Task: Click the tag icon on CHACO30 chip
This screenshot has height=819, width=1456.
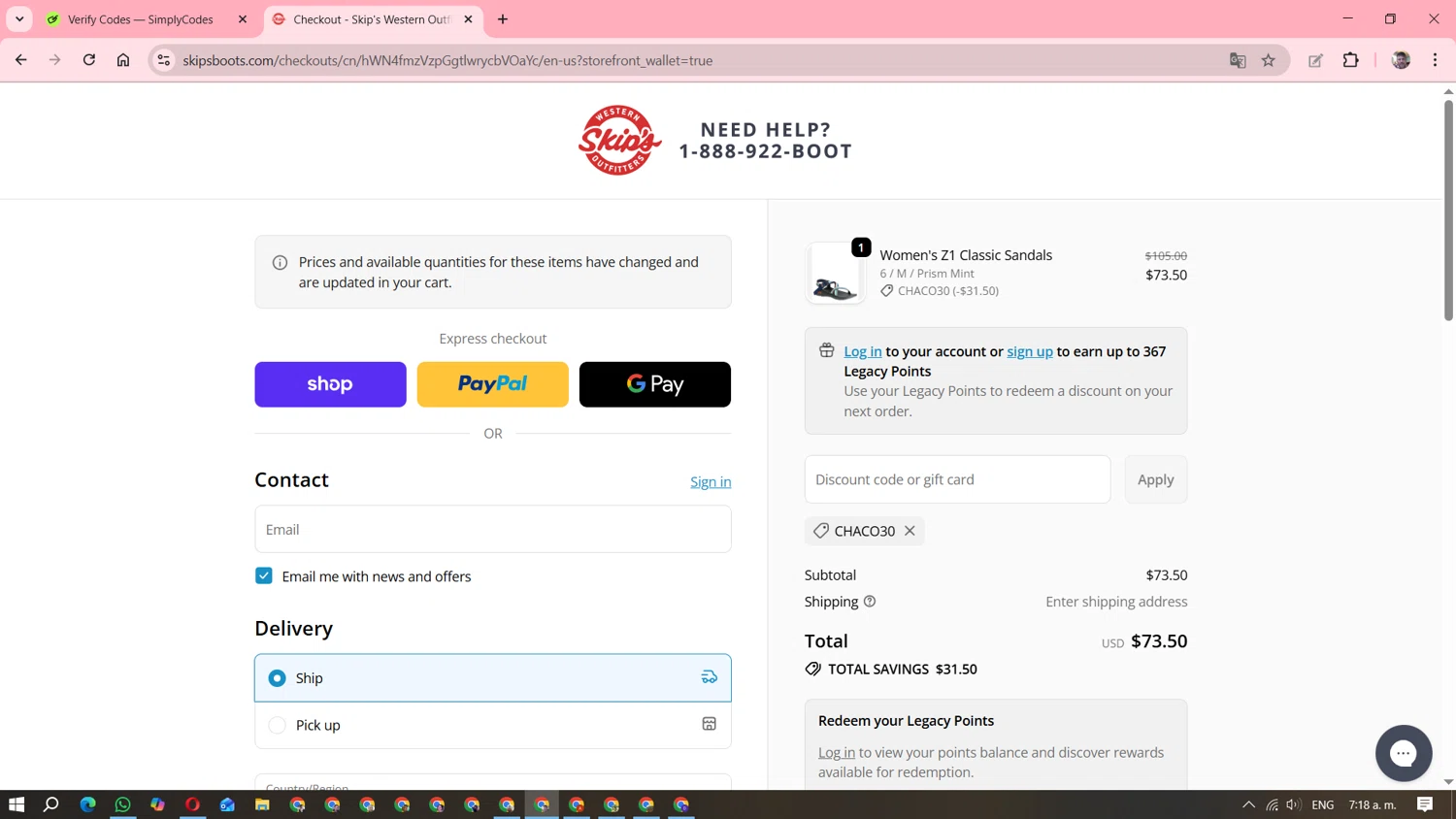Action: 821,531
